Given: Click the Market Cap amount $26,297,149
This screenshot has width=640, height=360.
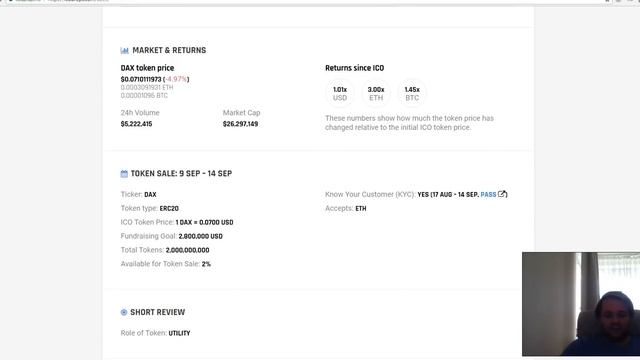Looking at the screenshot, I should (240, 124).
